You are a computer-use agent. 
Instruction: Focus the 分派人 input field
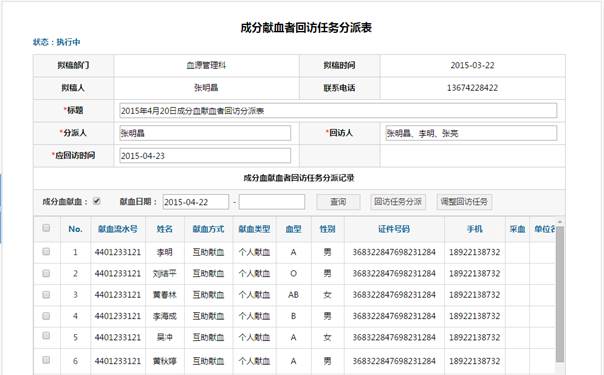point(205,133)
